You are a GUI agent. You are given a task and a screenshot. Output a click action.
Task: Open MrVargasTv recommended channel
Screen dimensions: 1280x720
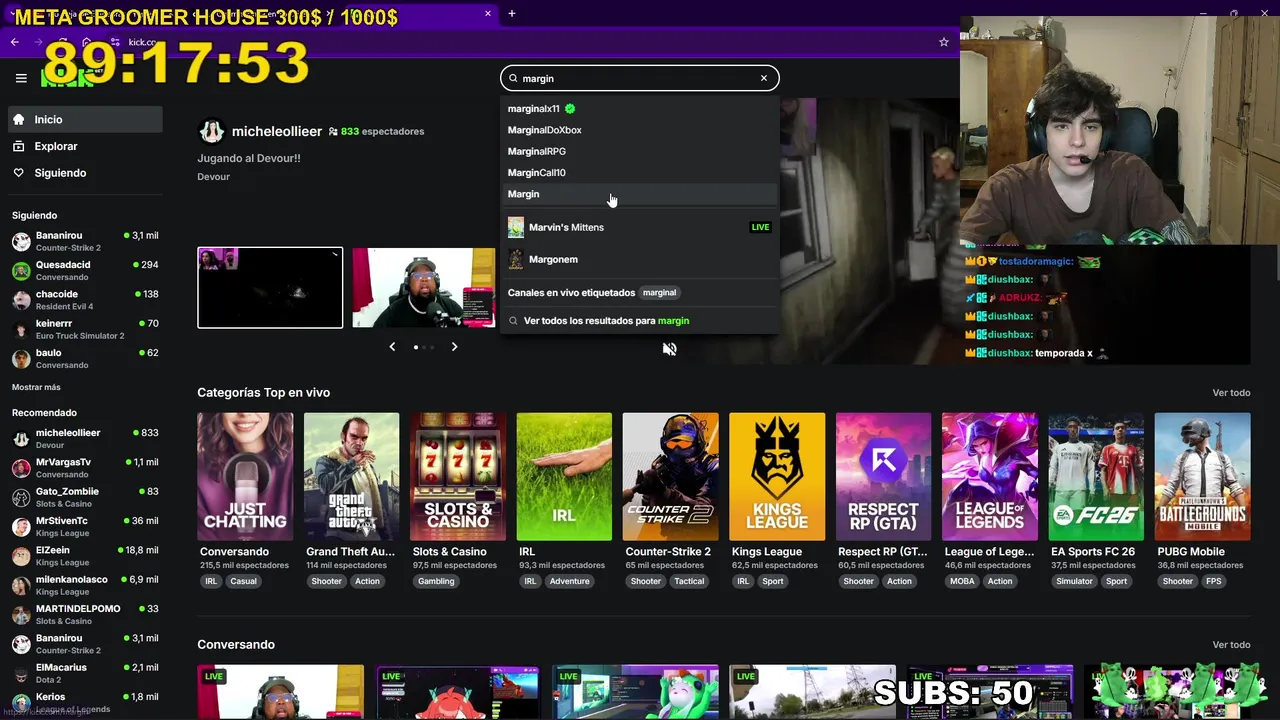(85, 468)
